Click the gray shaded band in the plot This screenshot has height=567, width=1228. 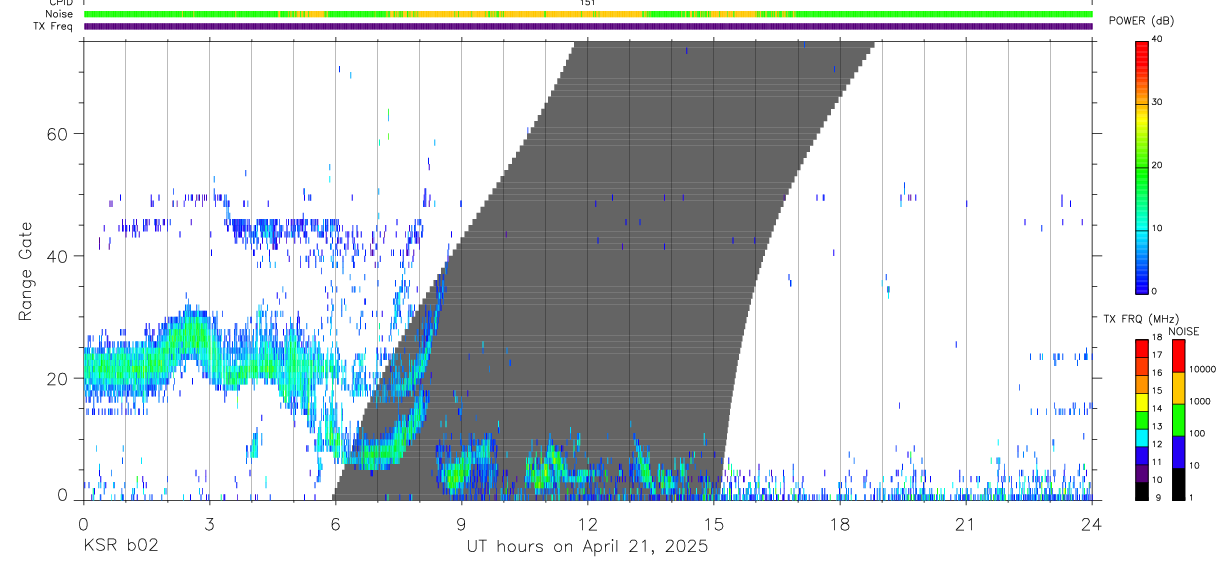pyautogui.click(x=604, y=270)
